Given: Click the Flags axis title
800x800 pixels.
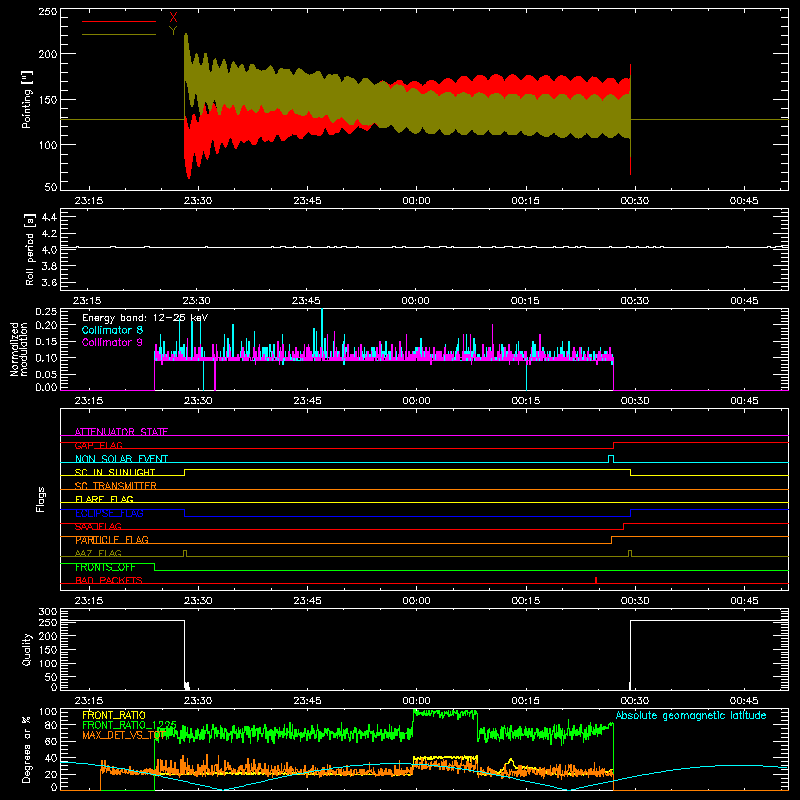Looking at the screenshot, I should (x=40, y=499).
